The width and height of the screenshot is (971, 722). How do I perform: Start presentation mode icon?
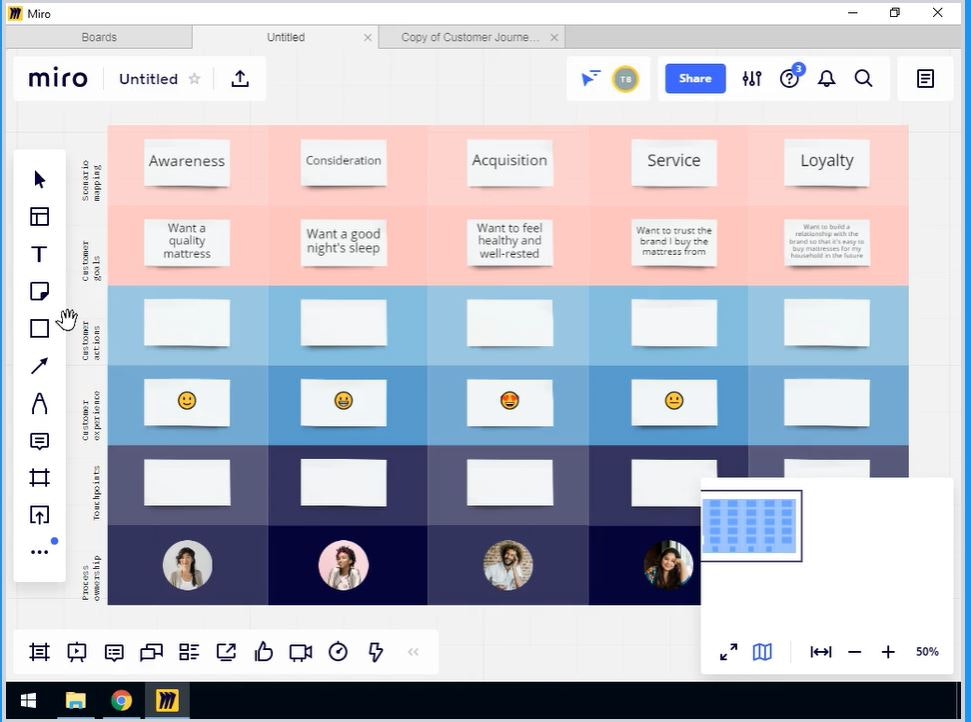[77, 652]
